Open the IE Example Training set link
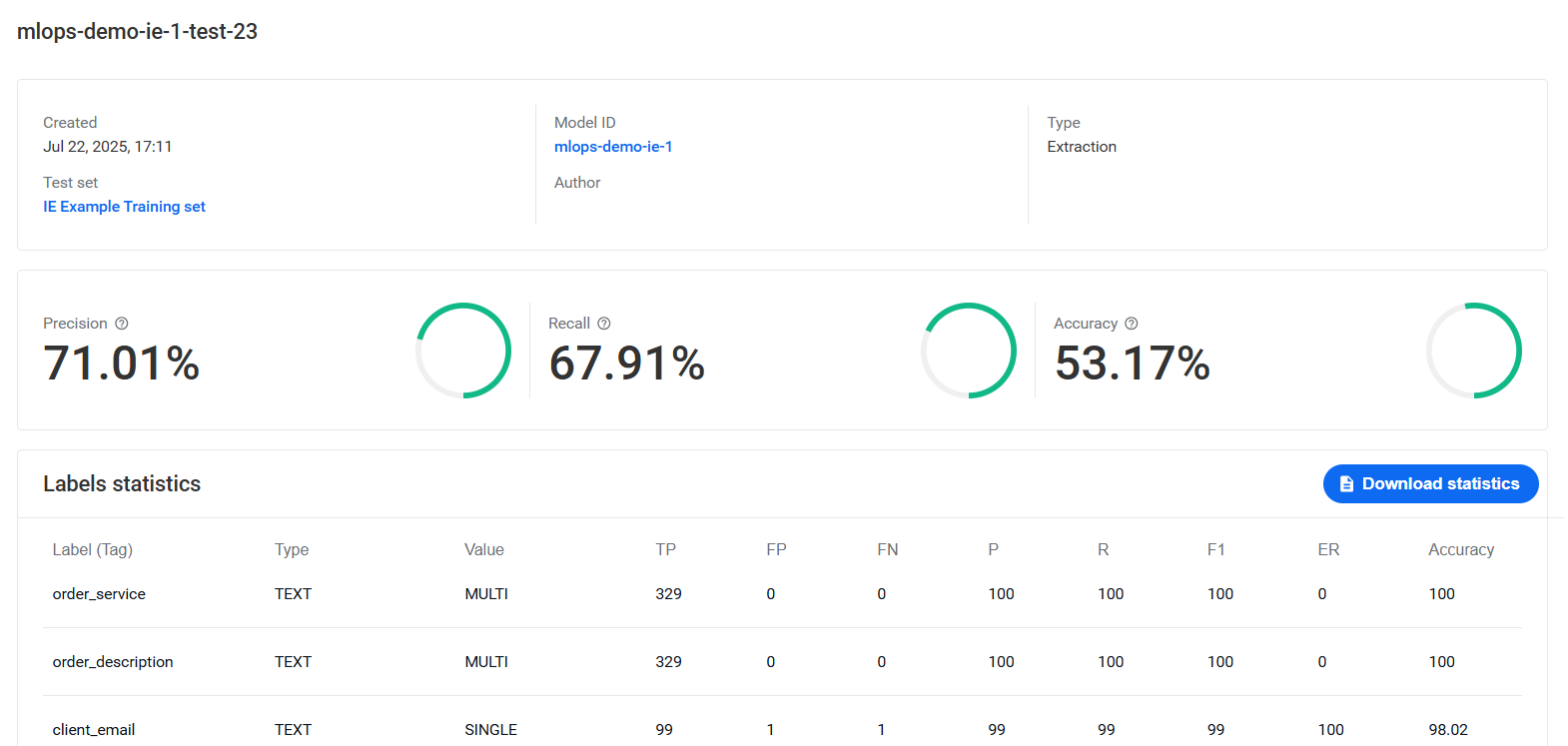The width and height of the screenshot is (1568, 746). pos(124,207)
